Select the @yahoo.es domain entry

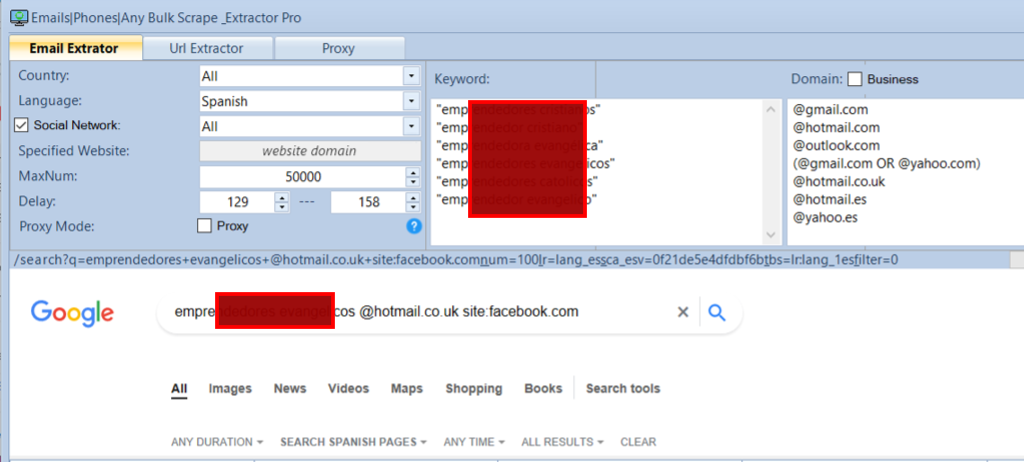(825, 218)
